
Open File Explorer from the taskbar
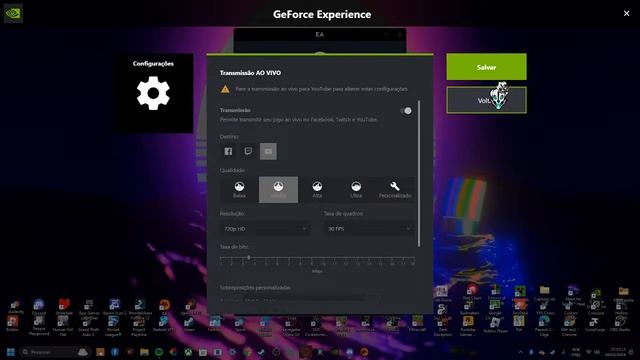(144, 352)
